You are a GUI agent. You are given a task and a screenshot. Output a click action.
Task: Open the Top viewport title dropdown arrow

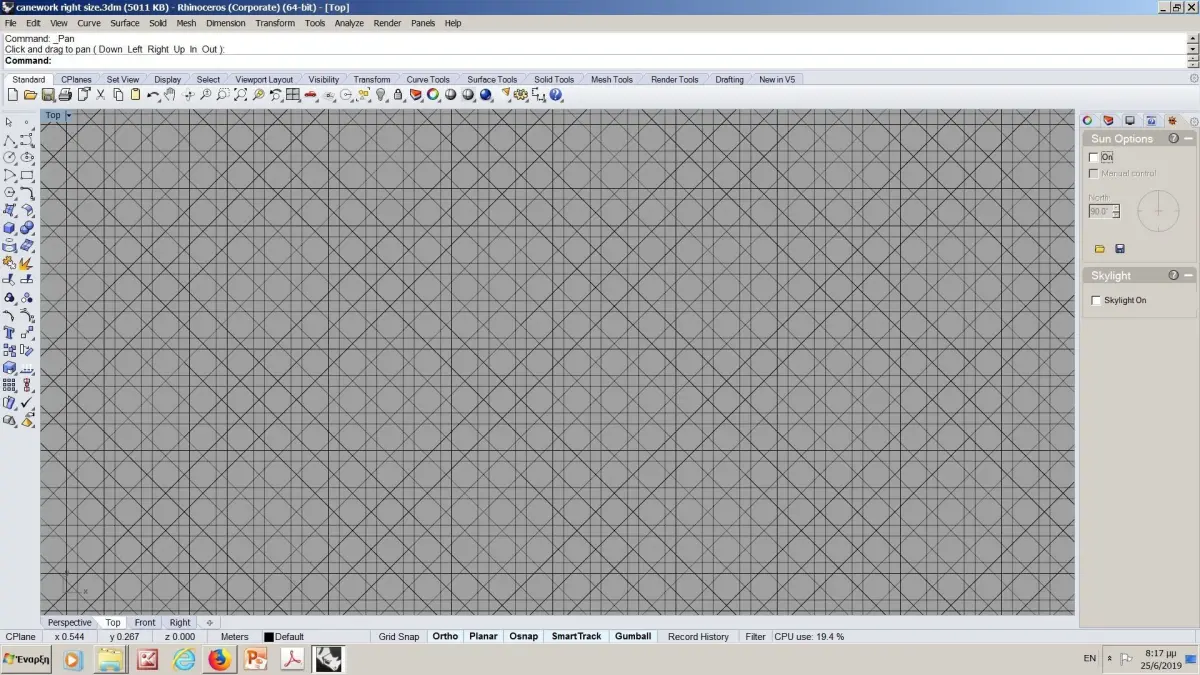click(x=68, y=116)
